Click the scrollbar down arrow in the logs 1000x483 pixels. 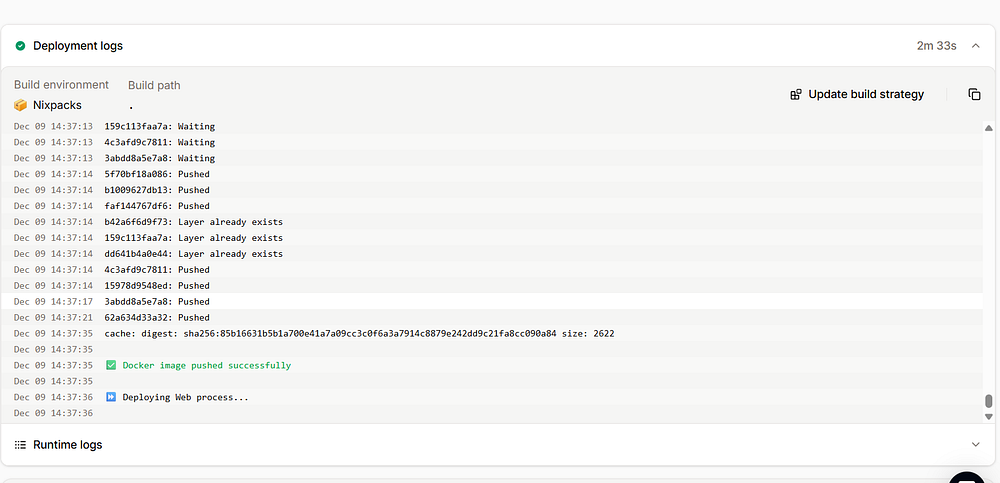[989, 416]
